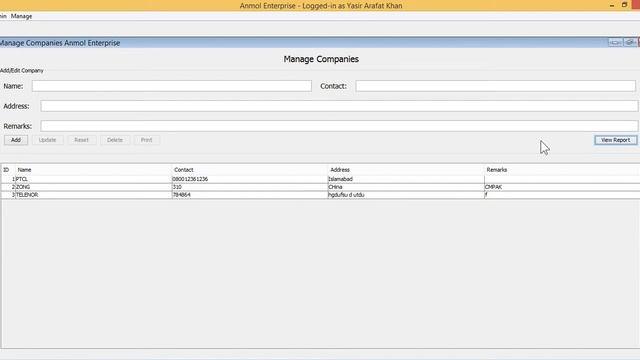Sort by the Address column header

coord(406,169)
